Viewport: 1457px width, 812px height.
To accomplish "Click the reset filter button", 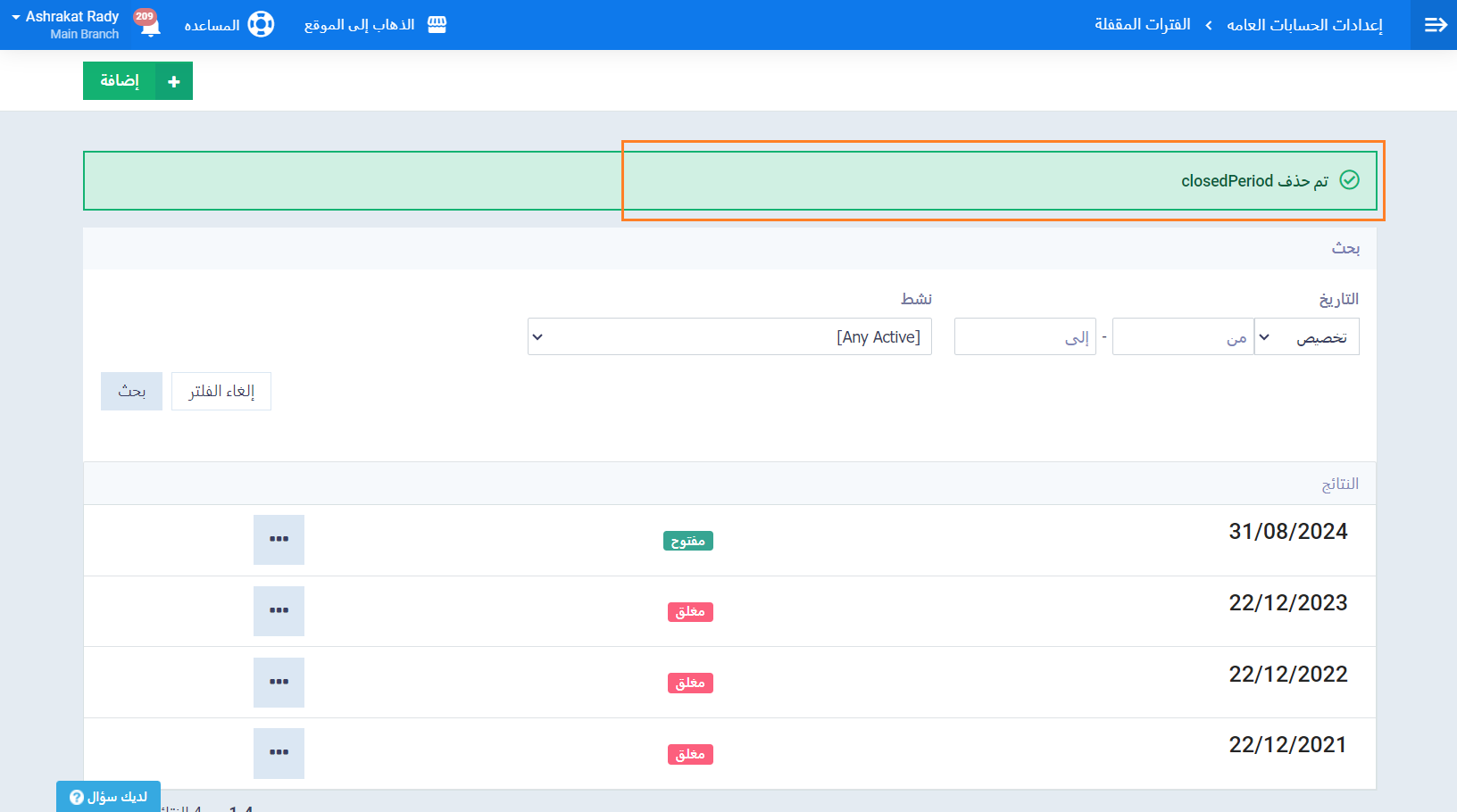I will pos(221,391).
